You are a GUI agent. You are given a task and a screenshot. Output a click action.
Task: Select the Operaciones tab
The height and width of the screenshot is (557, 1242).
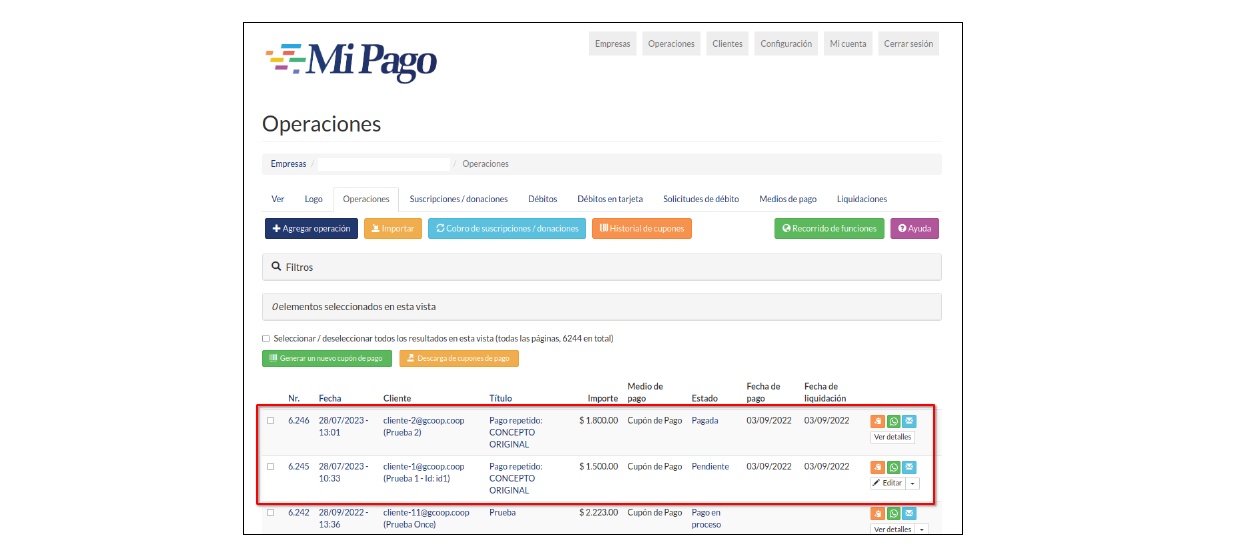click(366, 199)
